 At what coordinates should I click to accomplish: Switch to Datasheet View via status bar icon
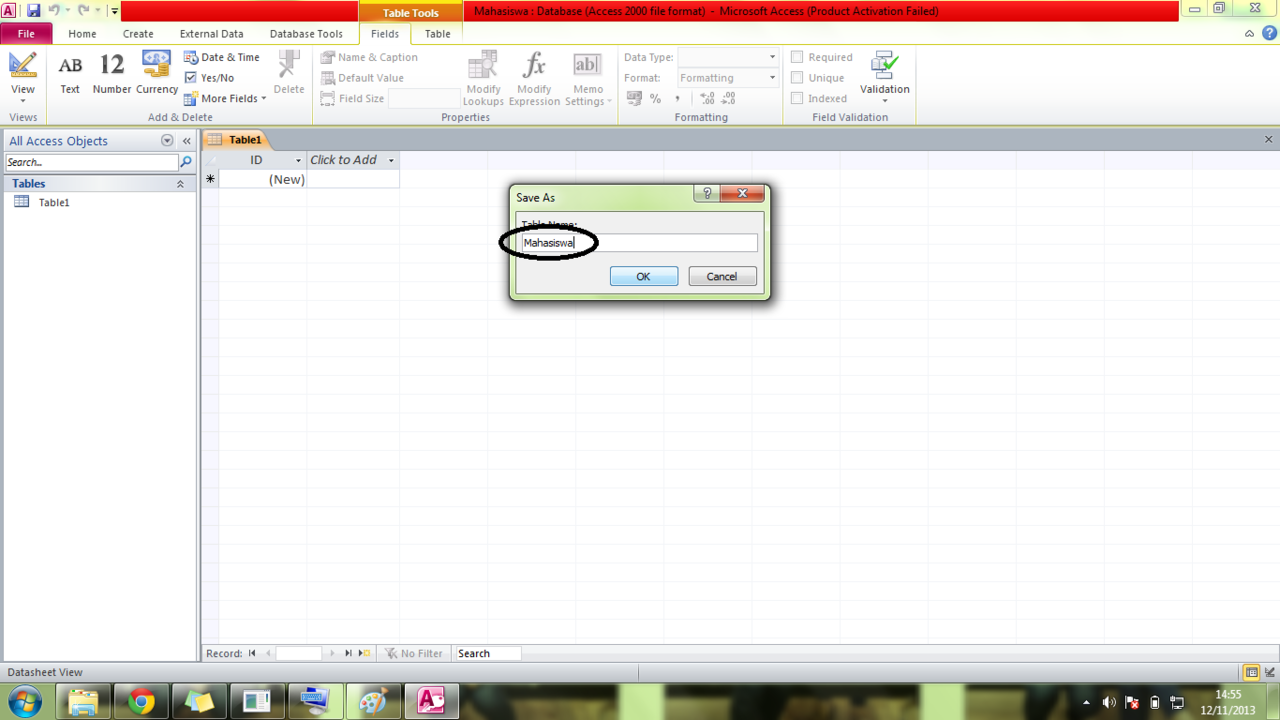click(x=1251, y=672)
